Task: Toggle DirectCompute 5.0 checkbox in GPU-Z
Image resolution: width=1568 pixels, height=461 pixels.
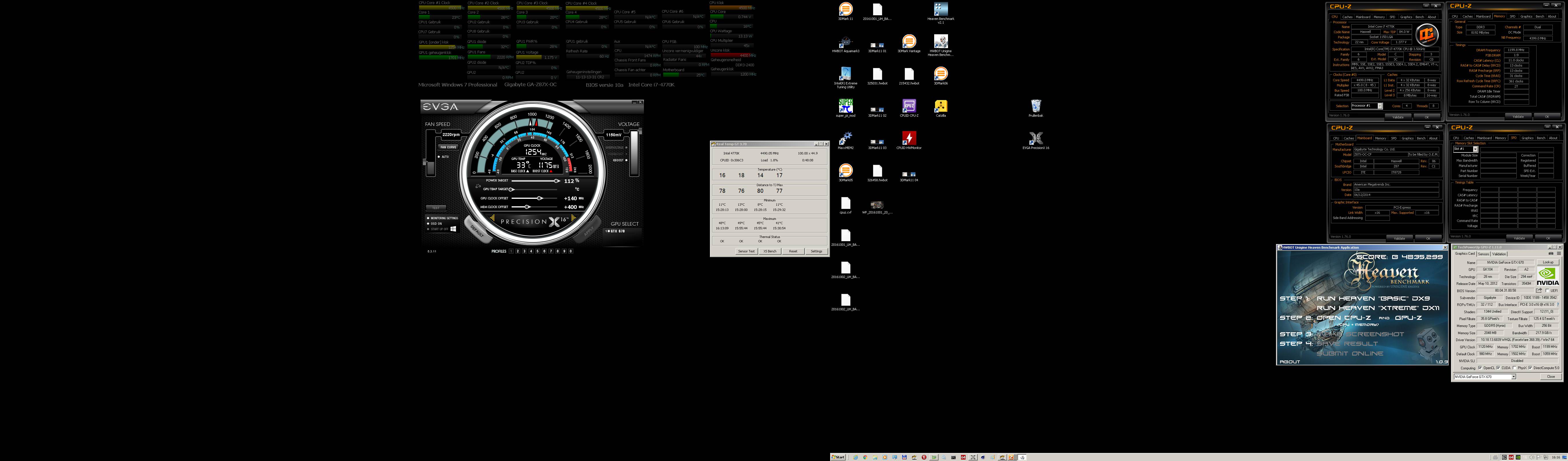Action: click(x=1530, y=367)
